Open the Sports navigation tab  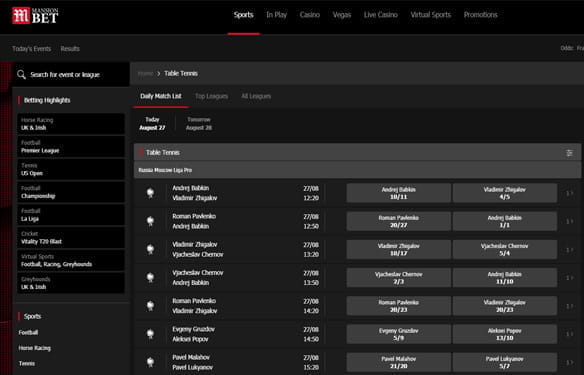(x=244, y=15)
